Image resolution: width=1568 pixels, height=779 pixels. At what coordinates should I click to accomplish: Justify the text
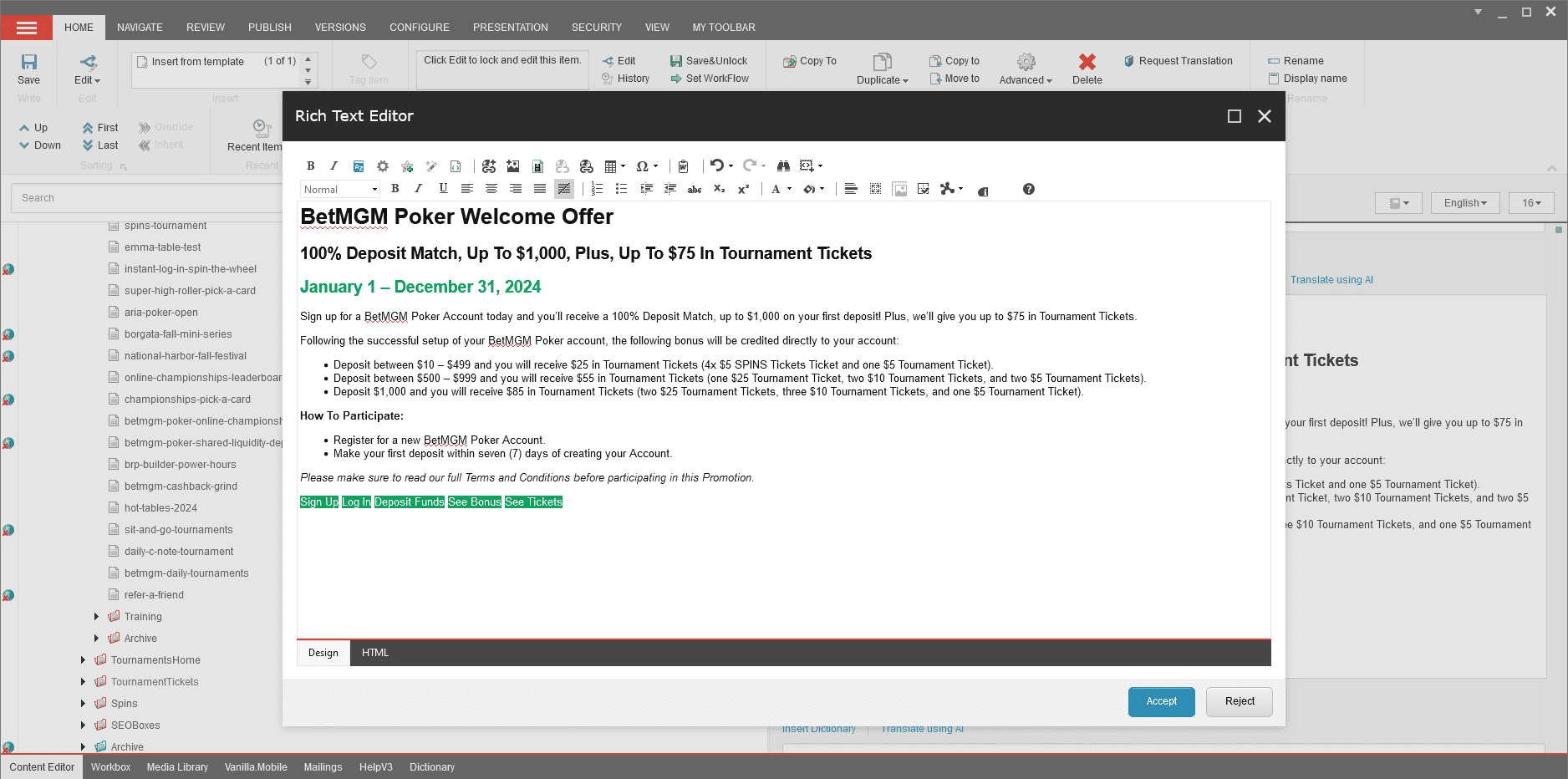pos(540,189)
